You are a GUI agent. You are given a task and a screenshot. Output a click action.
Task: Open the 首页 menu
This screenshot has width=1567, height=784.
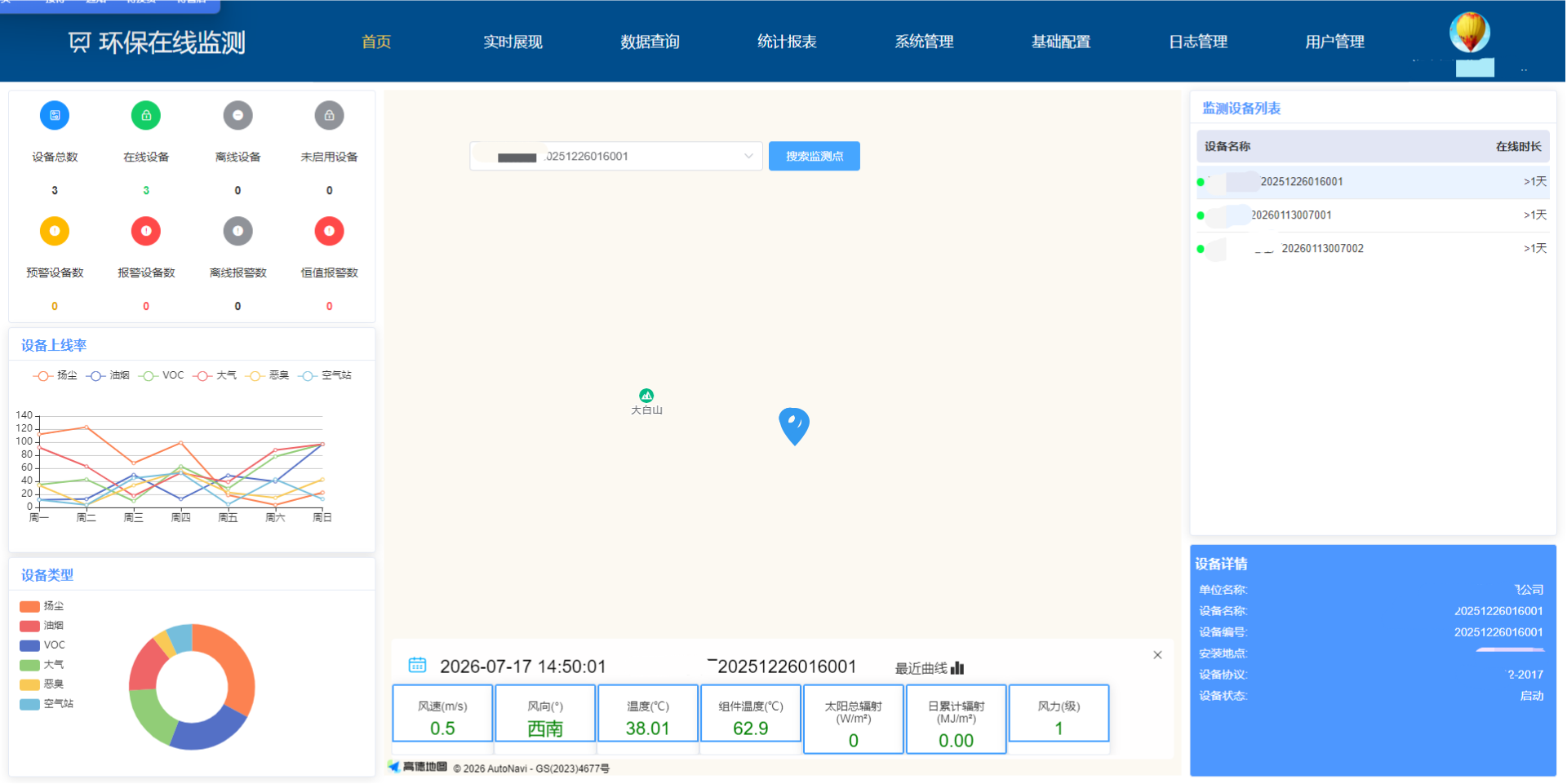point(376,42)
